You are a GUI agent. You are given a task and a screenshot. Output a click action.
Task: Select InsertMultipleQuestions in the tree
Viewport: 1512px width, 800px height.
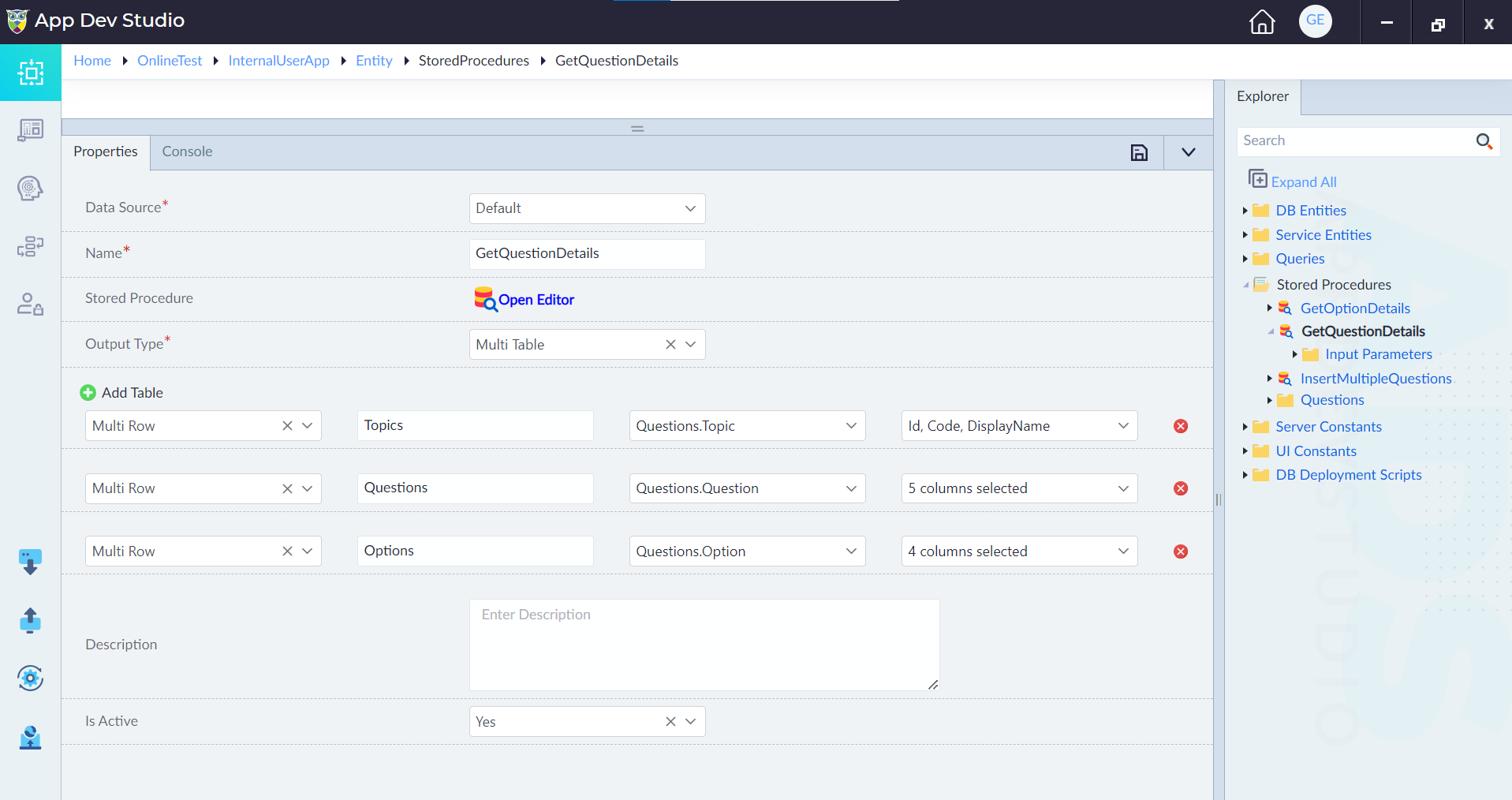[x=1376, y=379]
